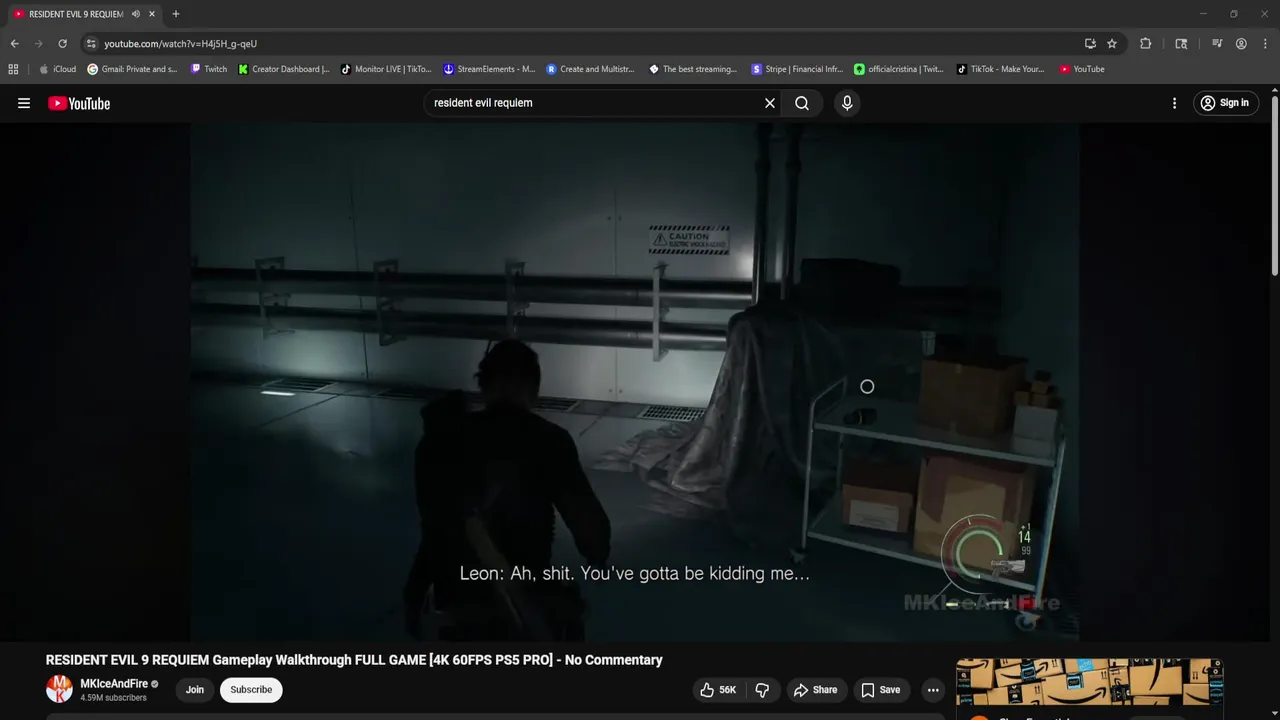Open the Stripe Financial Infrastructure bookmark
Screen dimensions: 1280x720
tap(797, 69)
